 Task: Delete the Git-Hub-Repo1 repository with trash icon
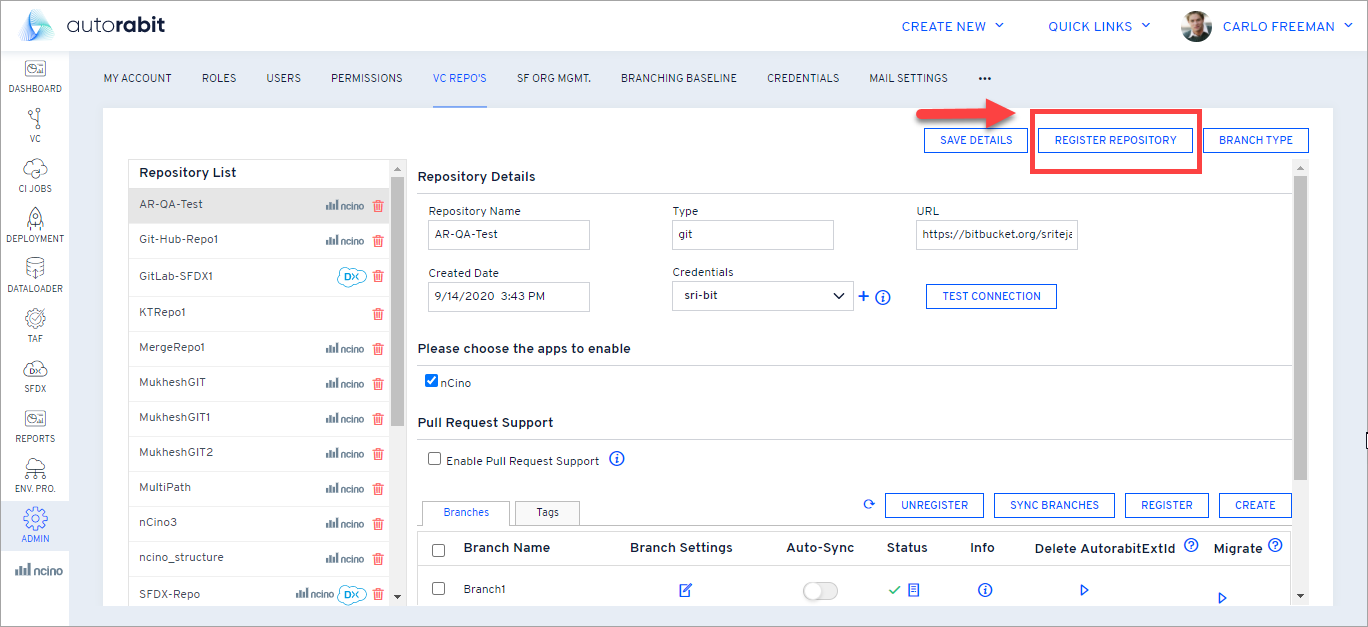coord(378,241)
